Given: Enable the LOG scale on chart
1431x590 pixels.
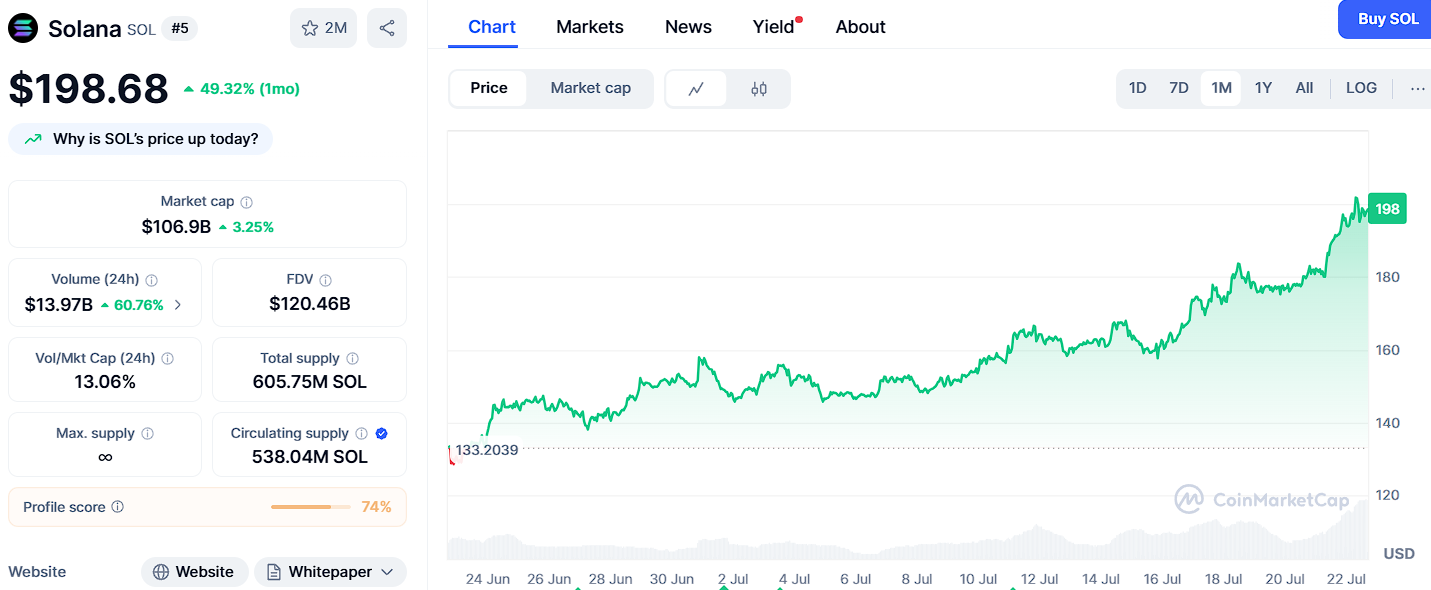Looking at the screenshot, I should point(1361,88).
